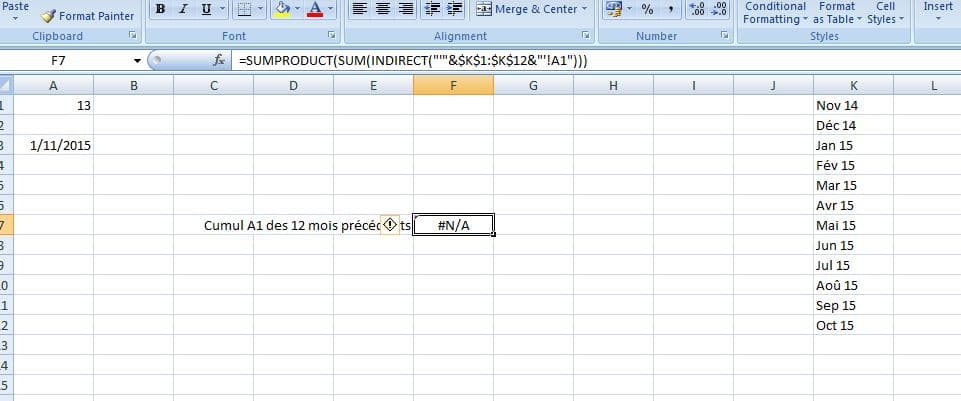Open Conditional Formatting menu
The height and width of the screenshot is (401, 961).
775,12
